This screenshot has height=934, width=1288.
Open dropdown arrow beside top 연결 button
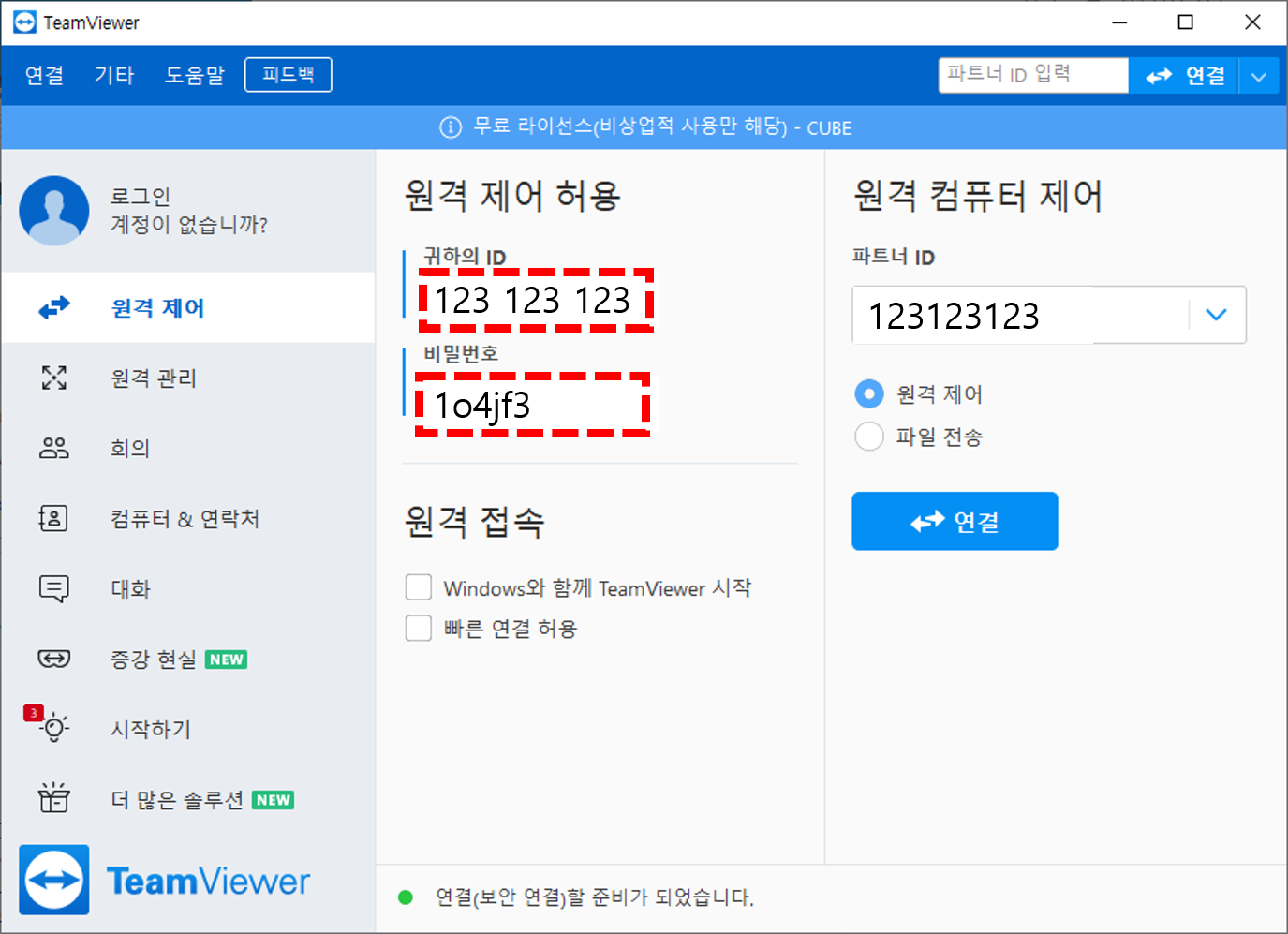(1259, 76)
